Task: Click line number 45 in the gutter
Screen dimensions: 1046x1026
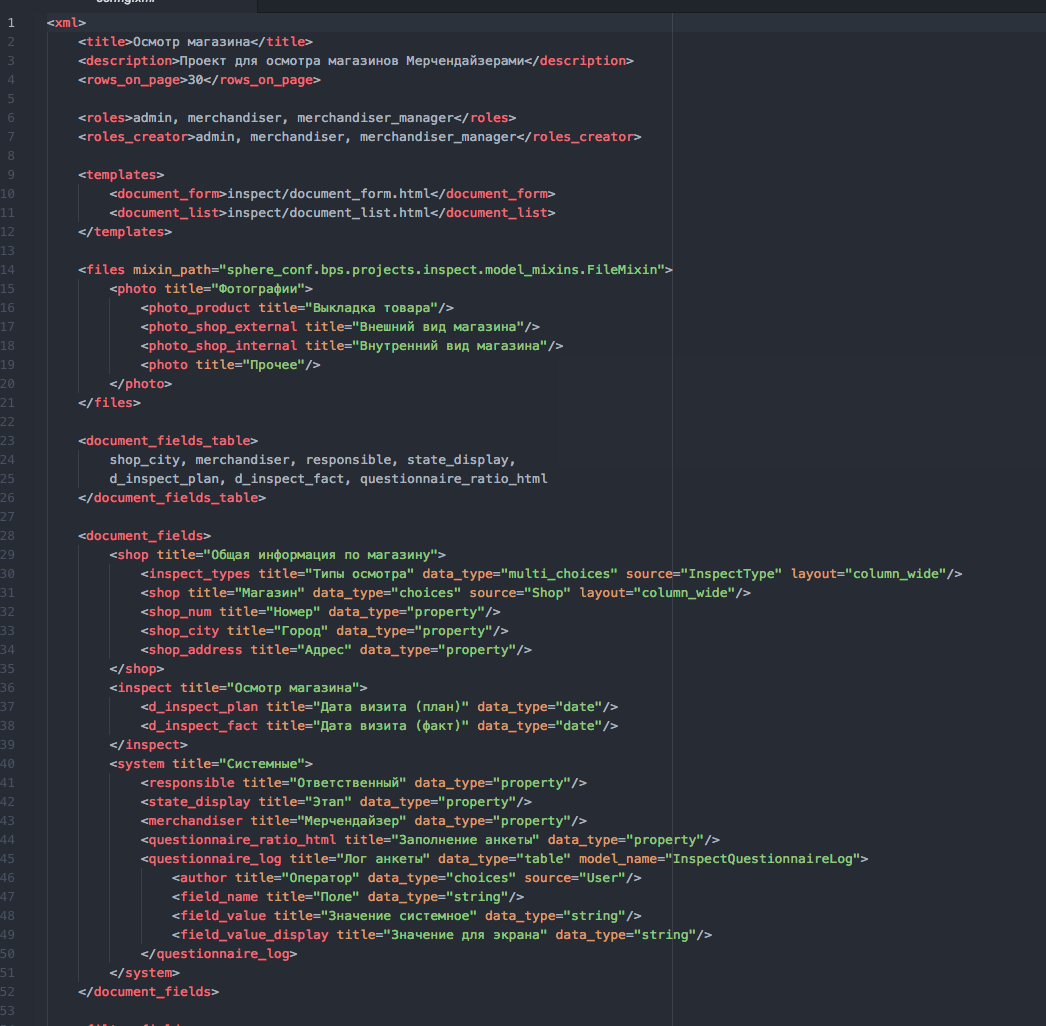Action: (x=8, y=859)
